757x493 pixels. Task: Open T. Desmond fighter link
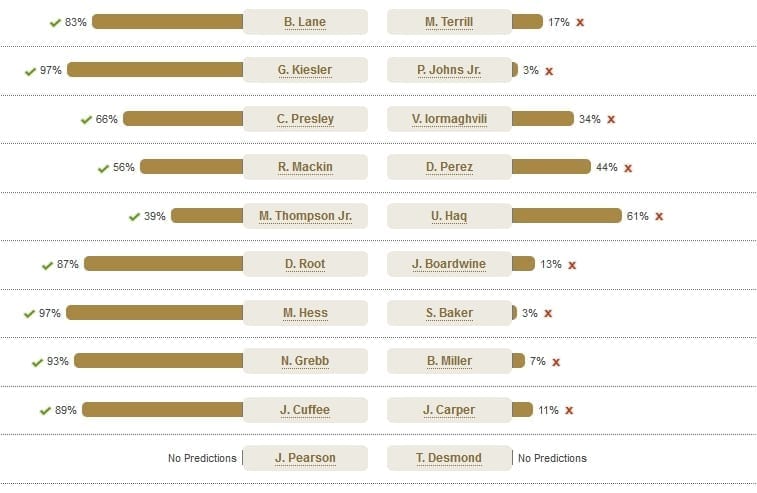click(449, 458)
